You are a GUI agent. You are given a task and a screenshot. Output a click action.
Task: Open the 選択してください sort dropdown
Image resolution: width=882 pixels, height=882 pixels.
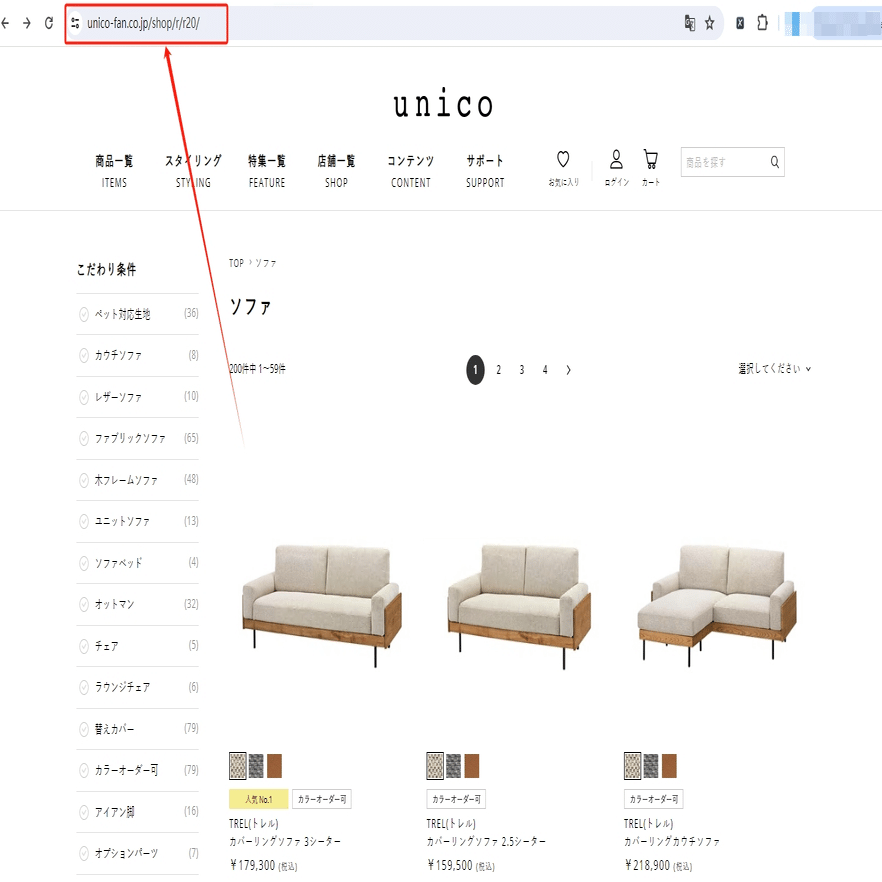coord(775,369)
